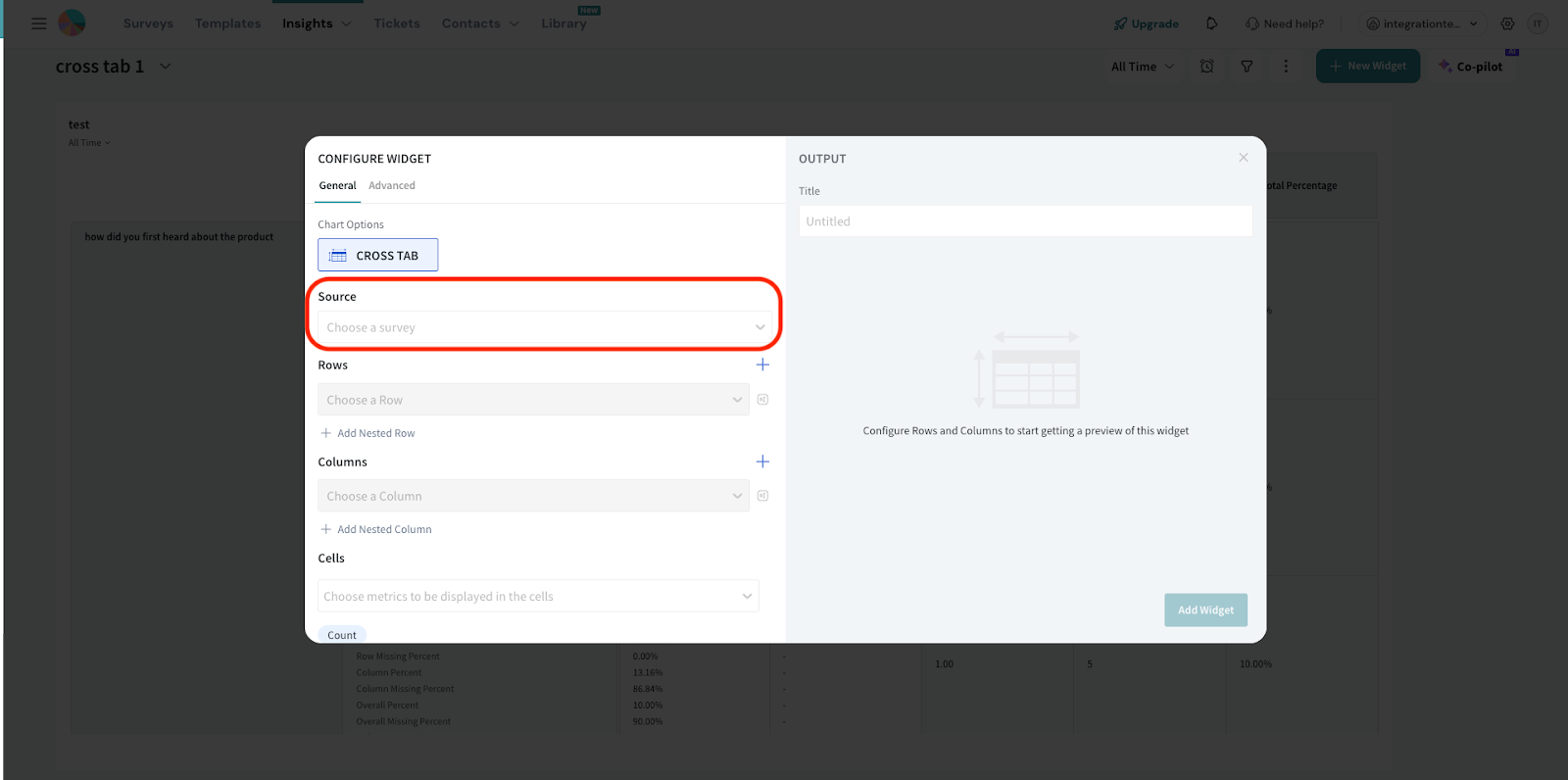Expand the cross tab 1 dashboard chevron
The height and width of the screenshot is (780, 1568).
coord(166,67)
